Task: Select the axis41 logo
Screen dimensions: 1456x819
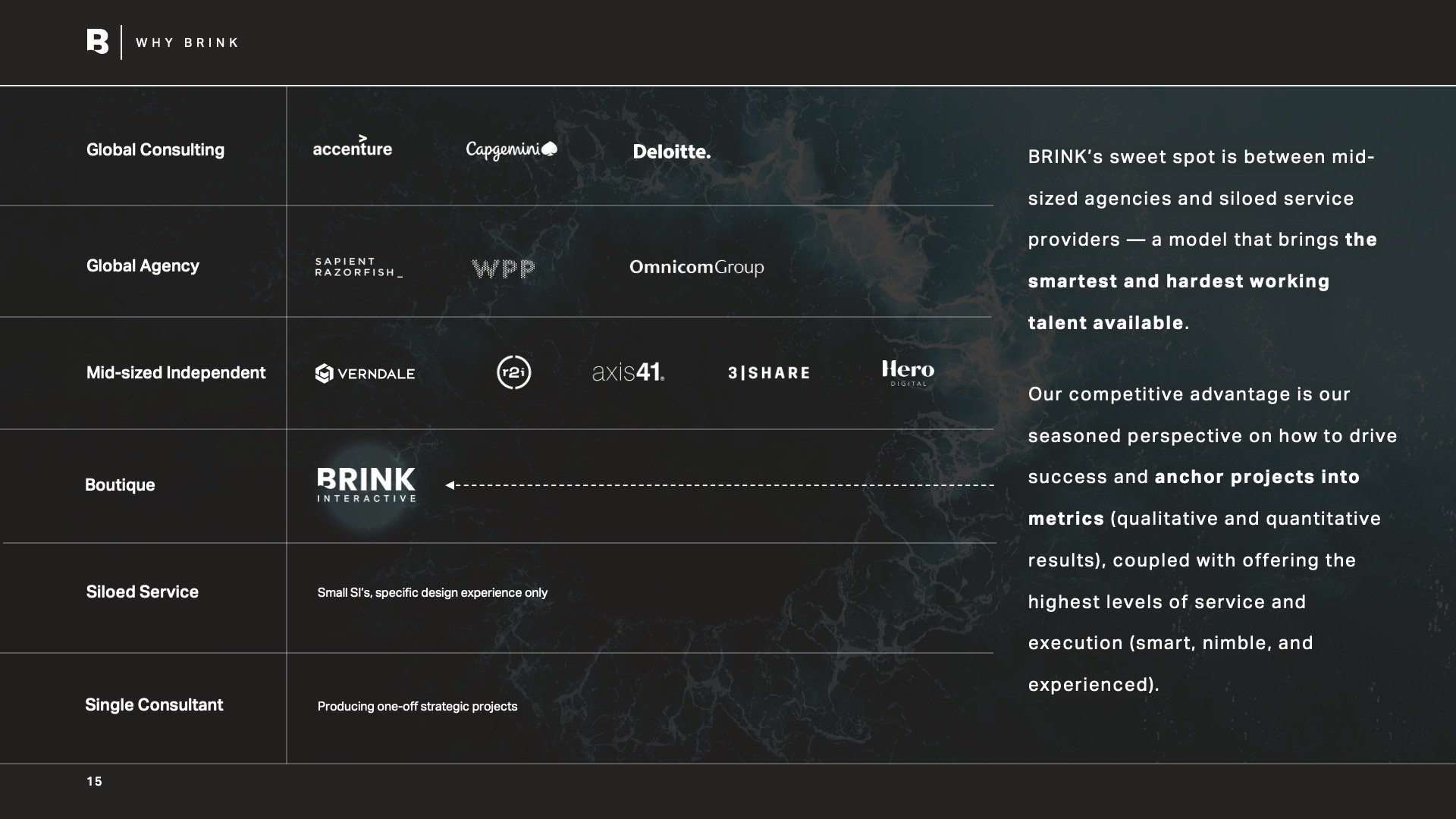Action: [x=628, y=372]
